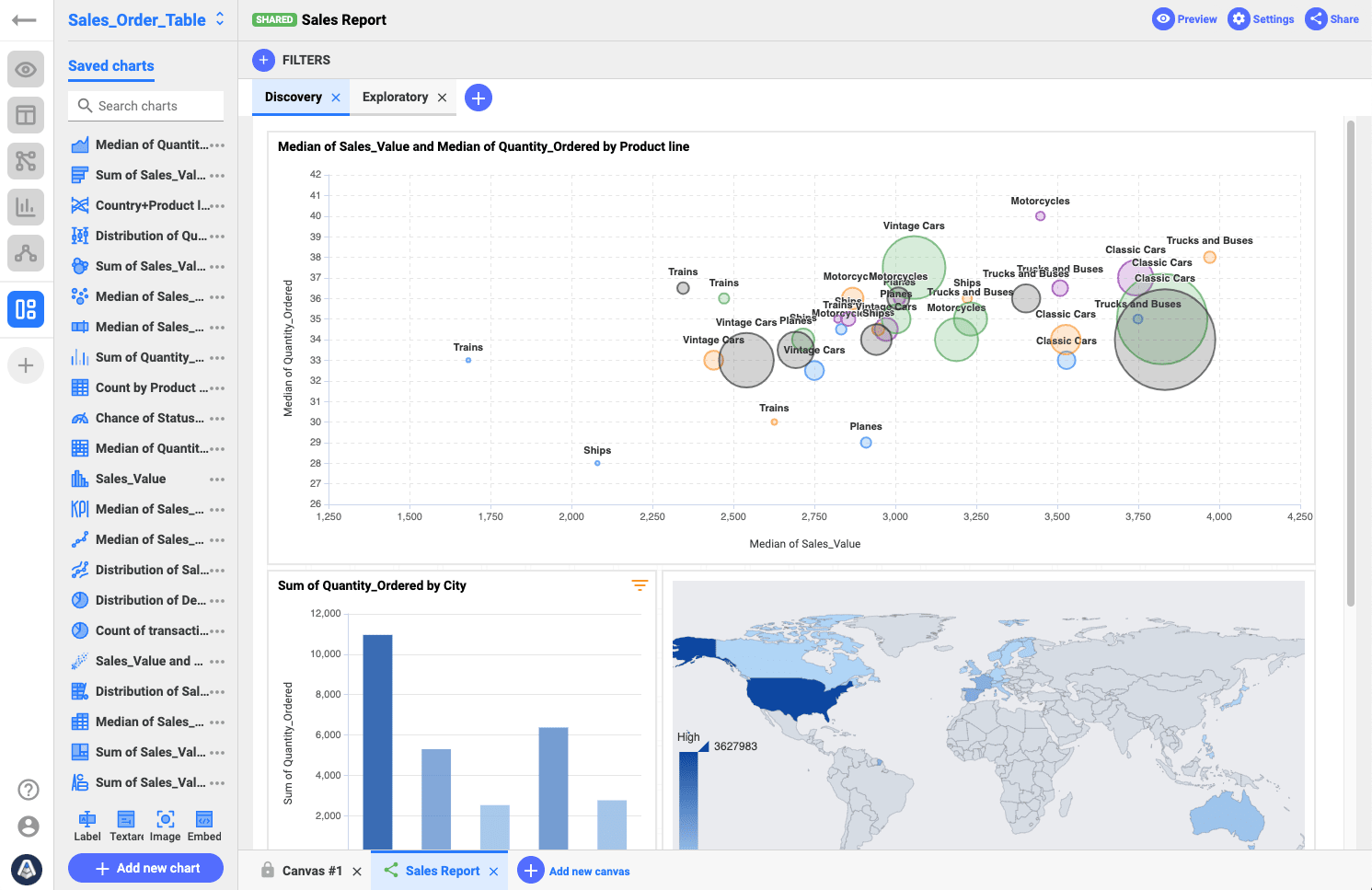Open more options for Country+Product chart

[x=217, y=206]
